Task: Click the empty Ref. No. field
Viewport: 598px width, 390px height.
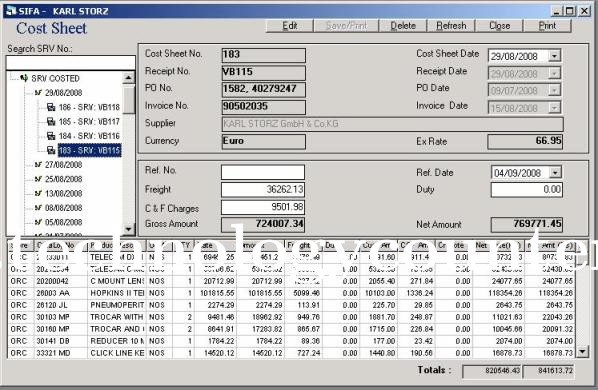Action: tap(263, 172)
